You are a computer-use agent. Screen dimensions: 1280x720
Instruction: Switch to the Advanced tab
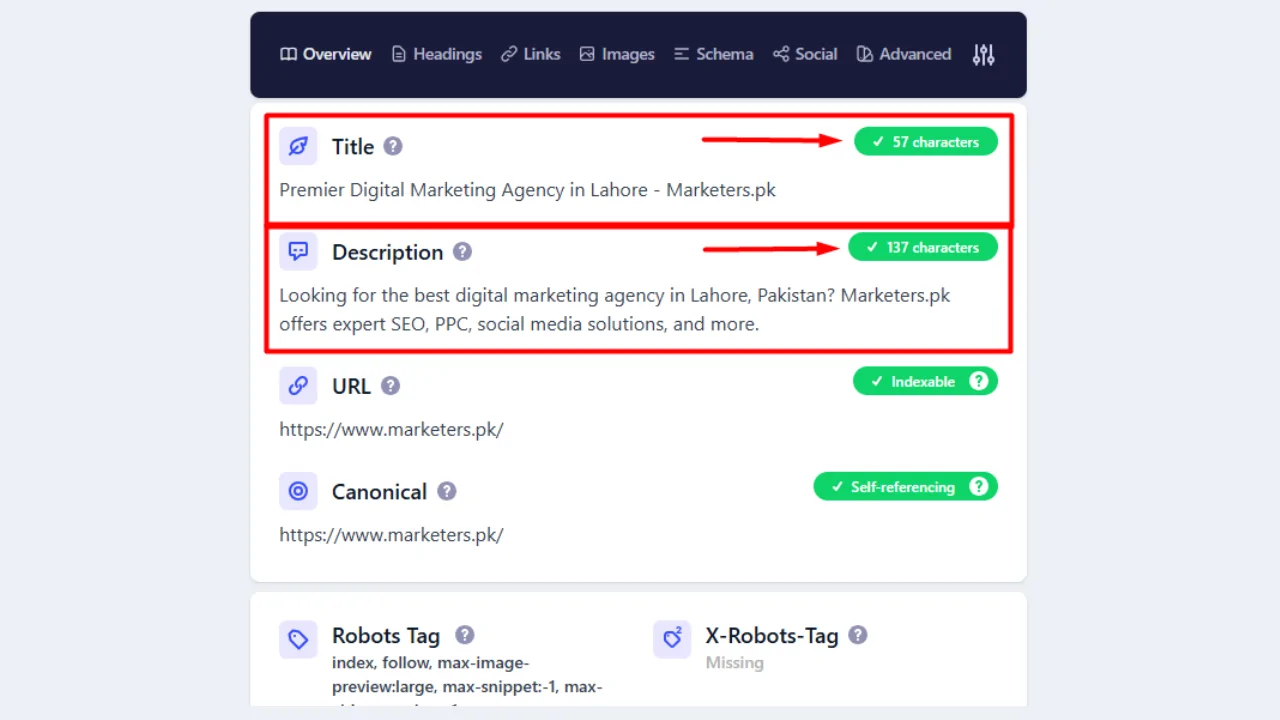click(x=904, y=54)
